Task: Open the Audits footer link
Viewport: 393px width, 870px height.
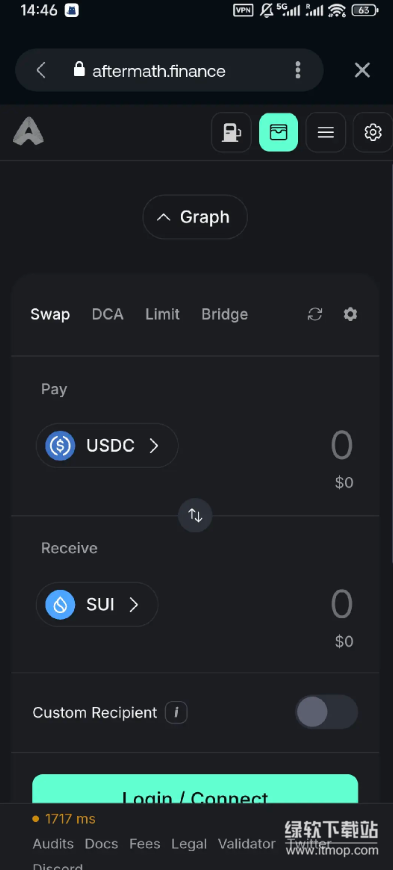Action: tap(53, 844)
